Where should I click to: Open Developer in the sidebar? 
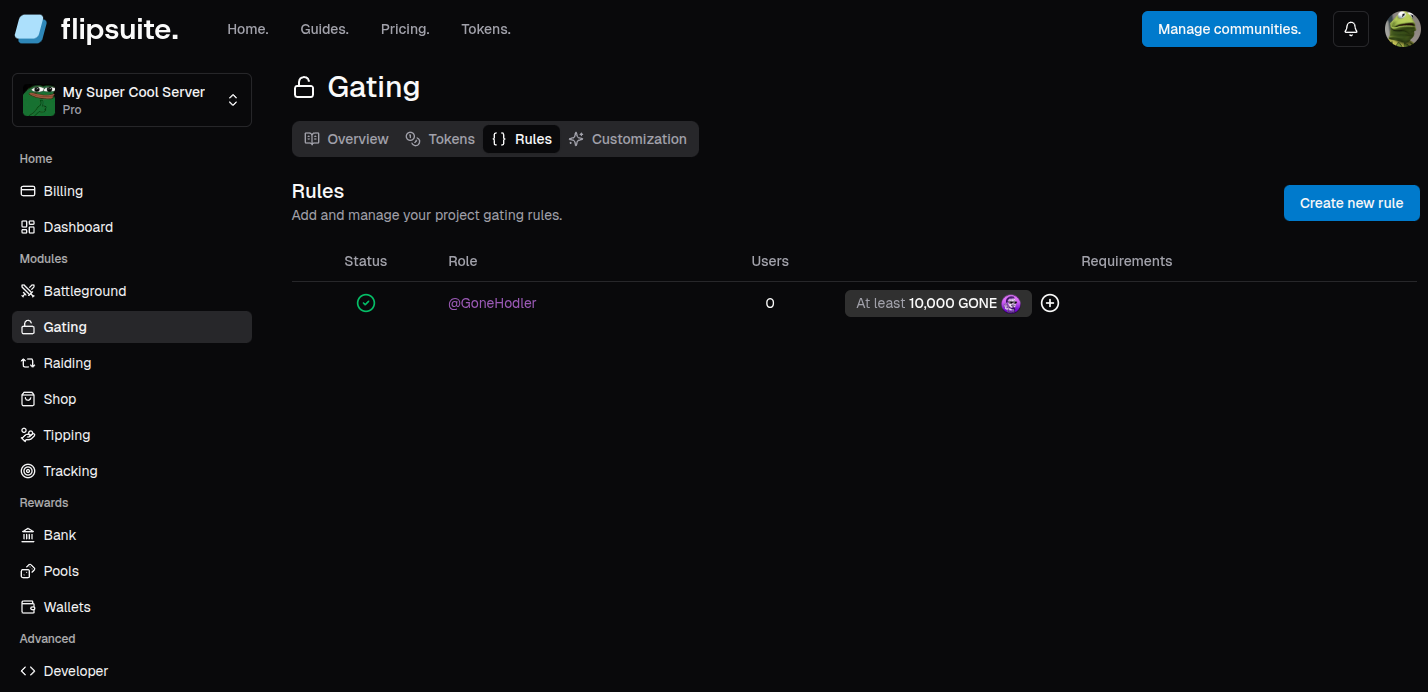[132, 671]
